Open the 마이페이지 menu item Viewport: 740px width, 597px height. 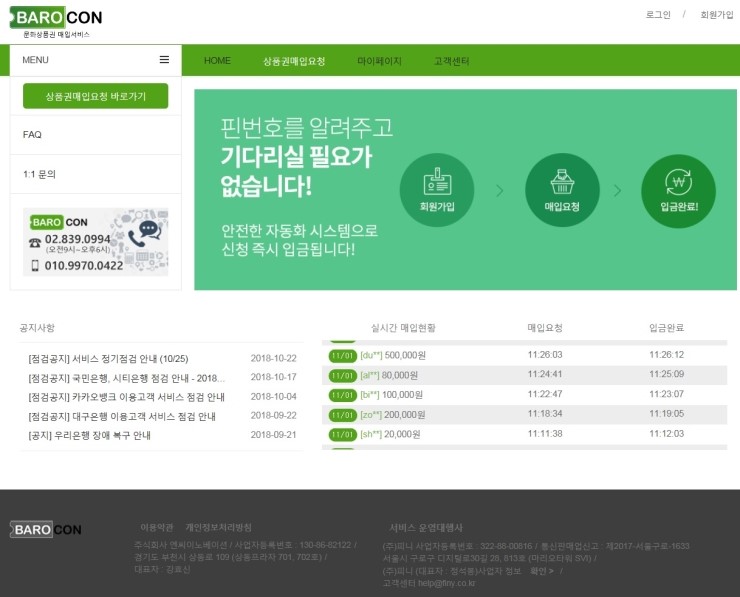click(x=379, y=61)
